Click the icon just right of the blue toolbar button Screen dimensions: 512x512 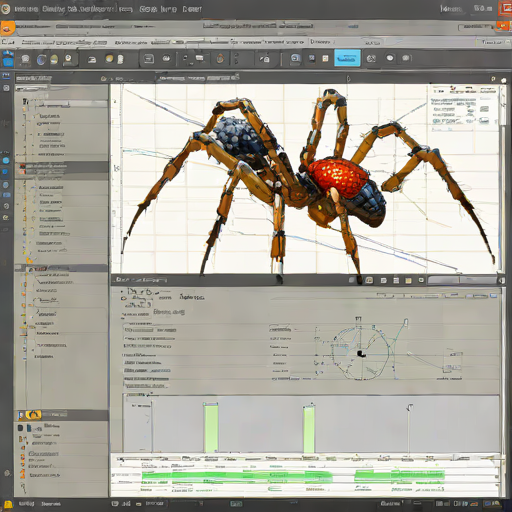pyautogui.click(x=371, y=59)
